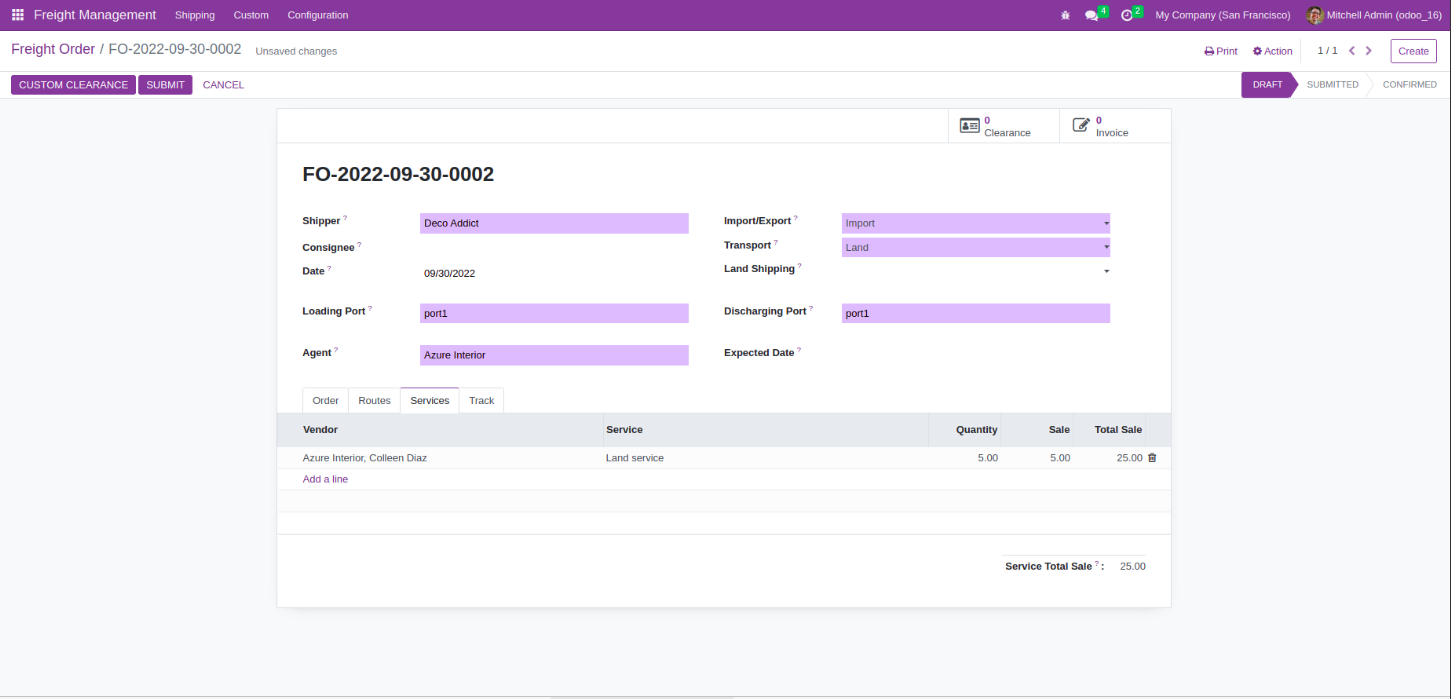Click the debug bug icon
Viewport: 1451px width, 699px height.
coord(1065,15)
